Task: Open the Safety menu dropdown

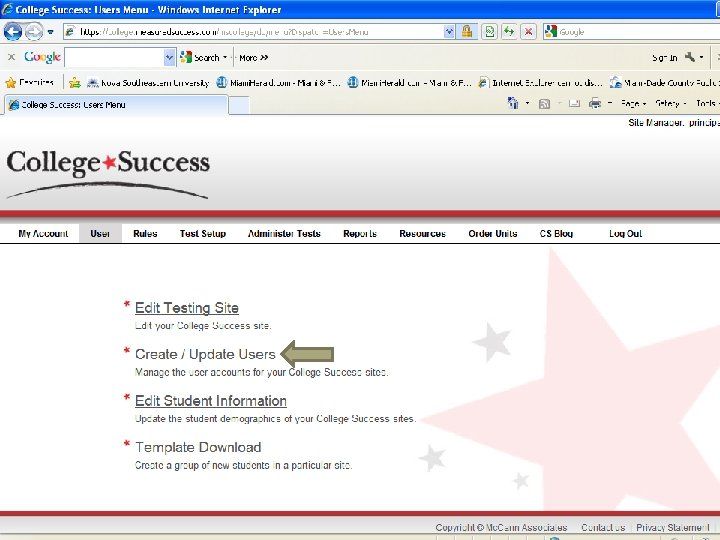Action: click(670, 103)
